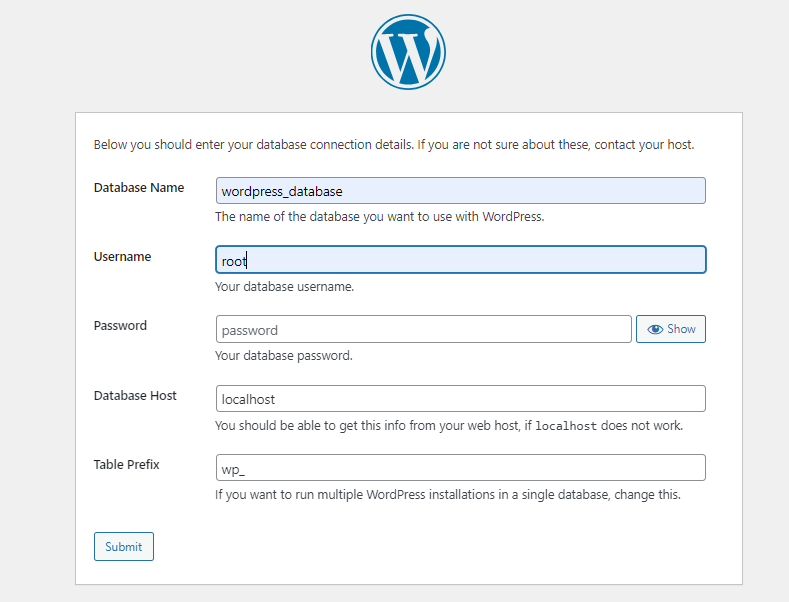Click into the Username field containing root
Viewport: 789px width, 602px height.
(x=460, y=260)
